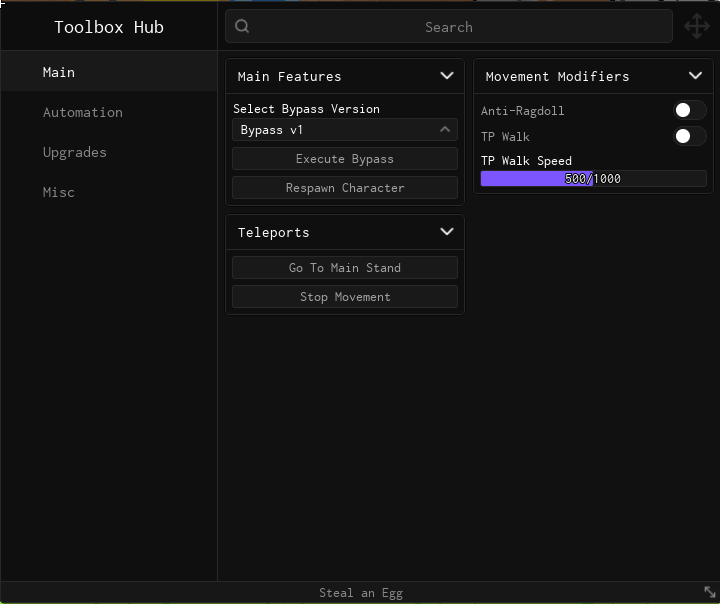Image resolution: width=720 pixels, height=604 pixels.
Task: Click the move window cross-arrows icon
Action: (x=697, y=26)
